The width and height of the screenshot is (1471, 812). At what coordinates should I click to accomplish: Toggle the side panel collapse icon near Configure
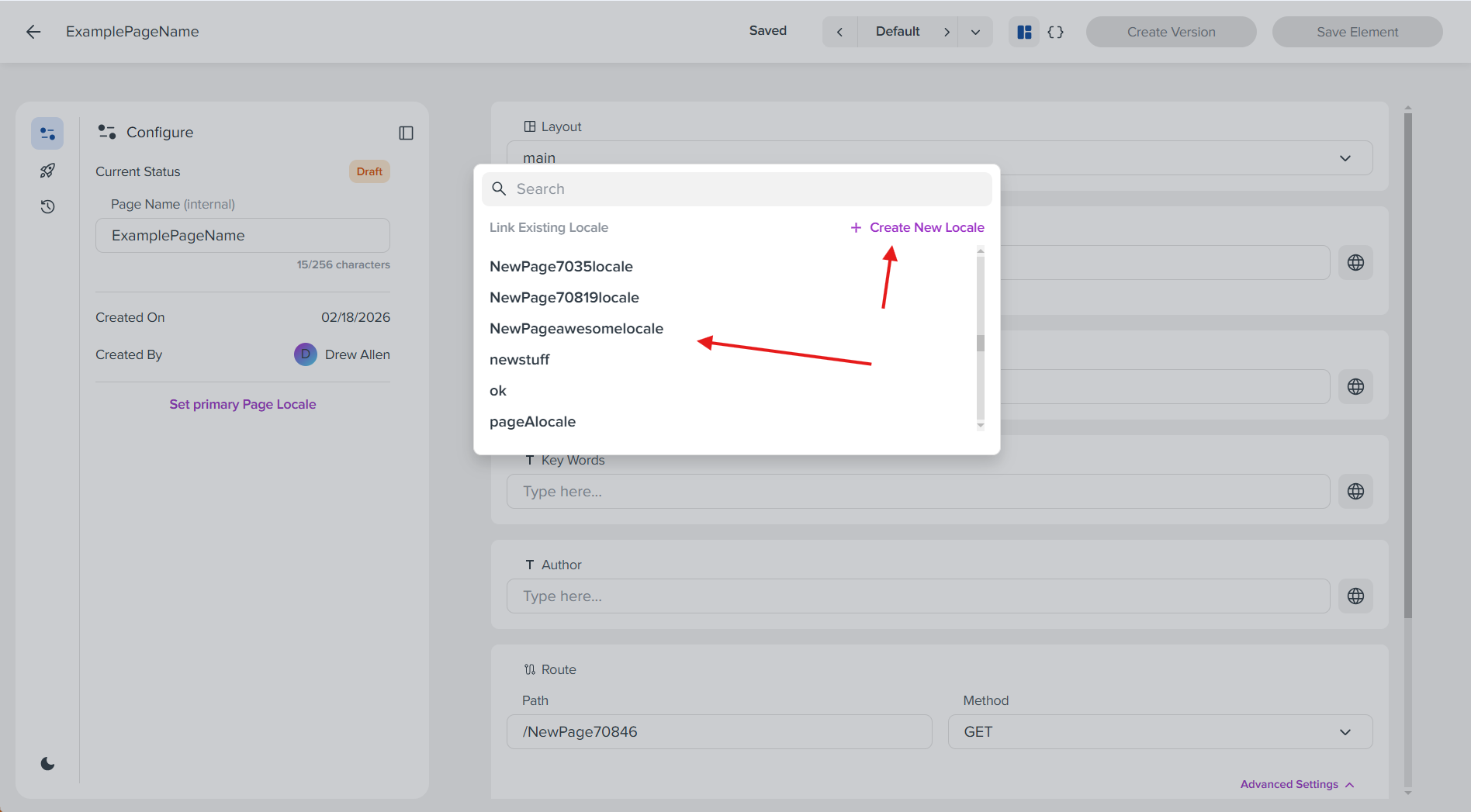coord(406,133)
